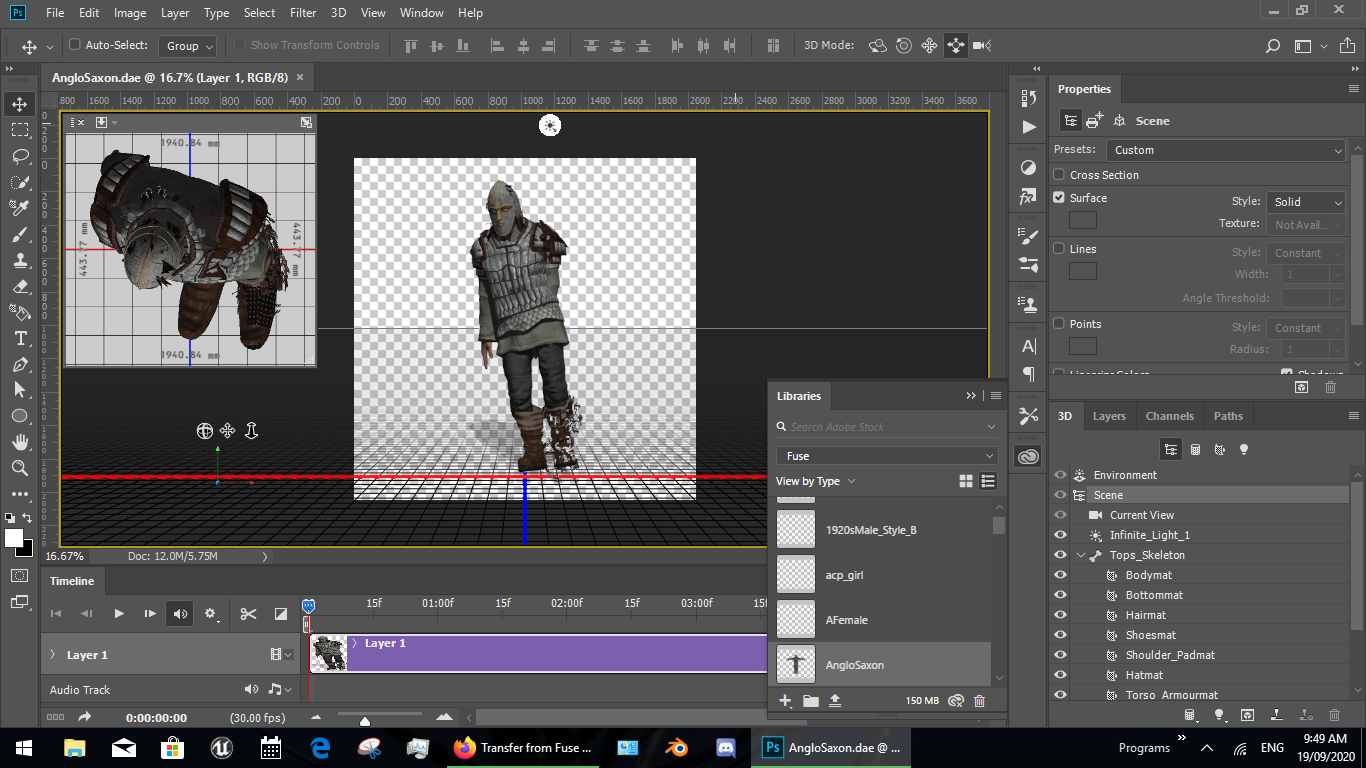Select the Zoom tool
Screen dimensions: 1366x768
[x=19, y=468]
